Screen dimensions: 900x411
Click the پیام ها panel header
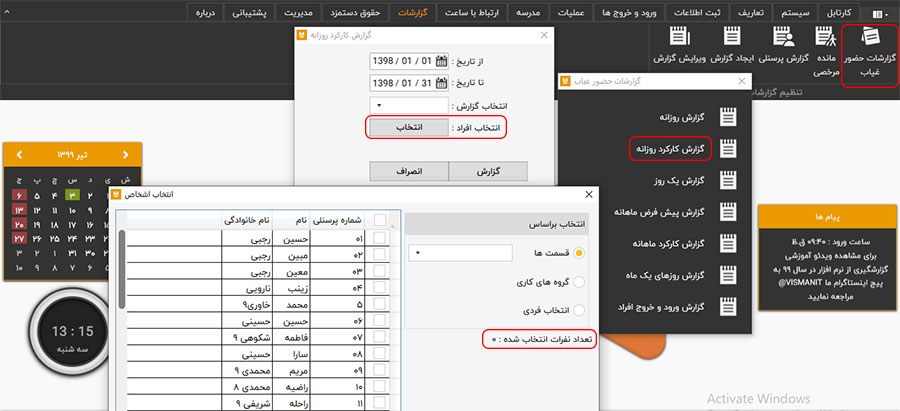pos(828,217)
